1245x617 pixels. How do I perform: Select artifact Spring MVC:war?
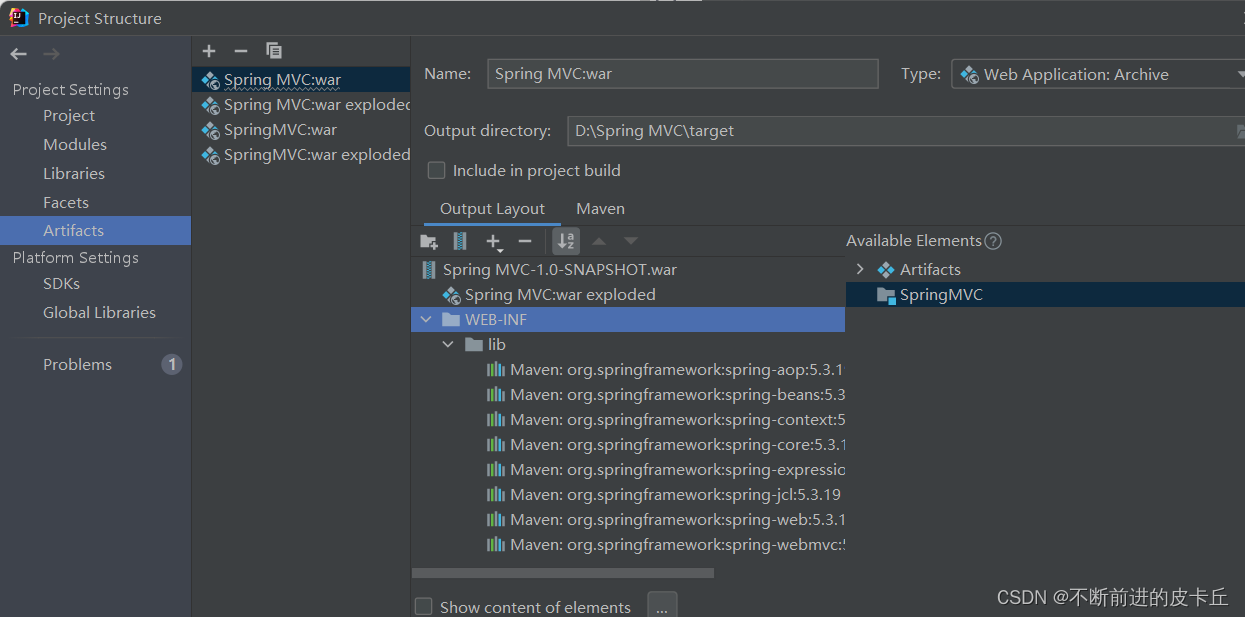[x=301, y=80]
